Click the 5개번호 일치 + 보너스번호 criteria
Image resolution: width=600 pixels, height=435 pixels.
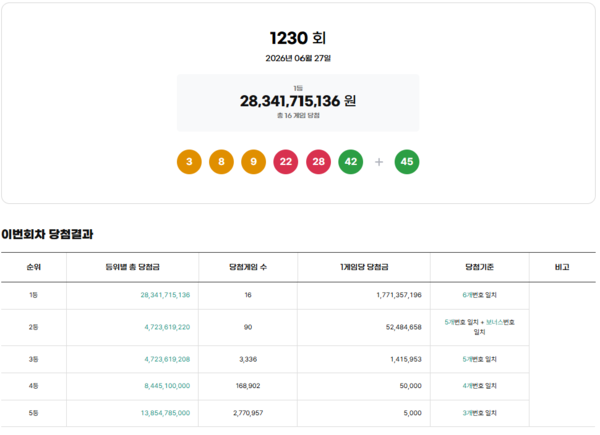point(479,327)
